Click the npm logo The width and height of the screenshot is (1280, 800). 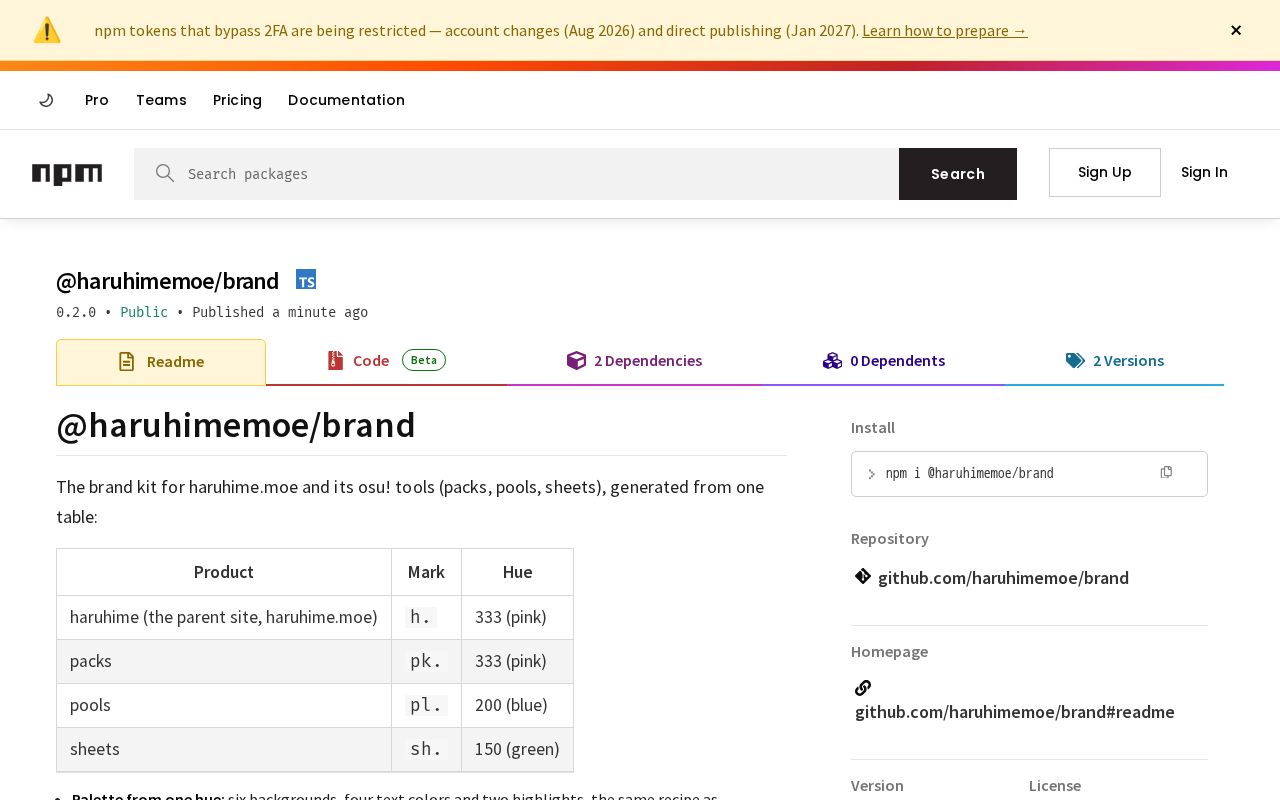click(67, 174)
